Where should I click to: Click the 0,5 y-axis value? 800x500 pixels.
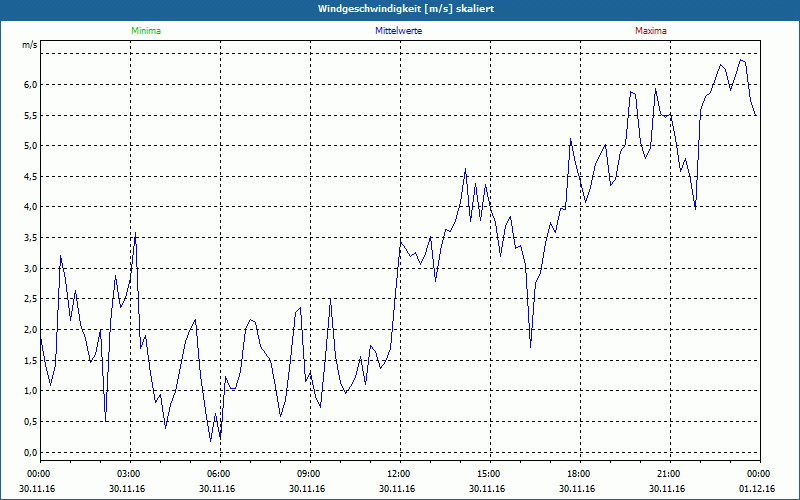(31, 421)
